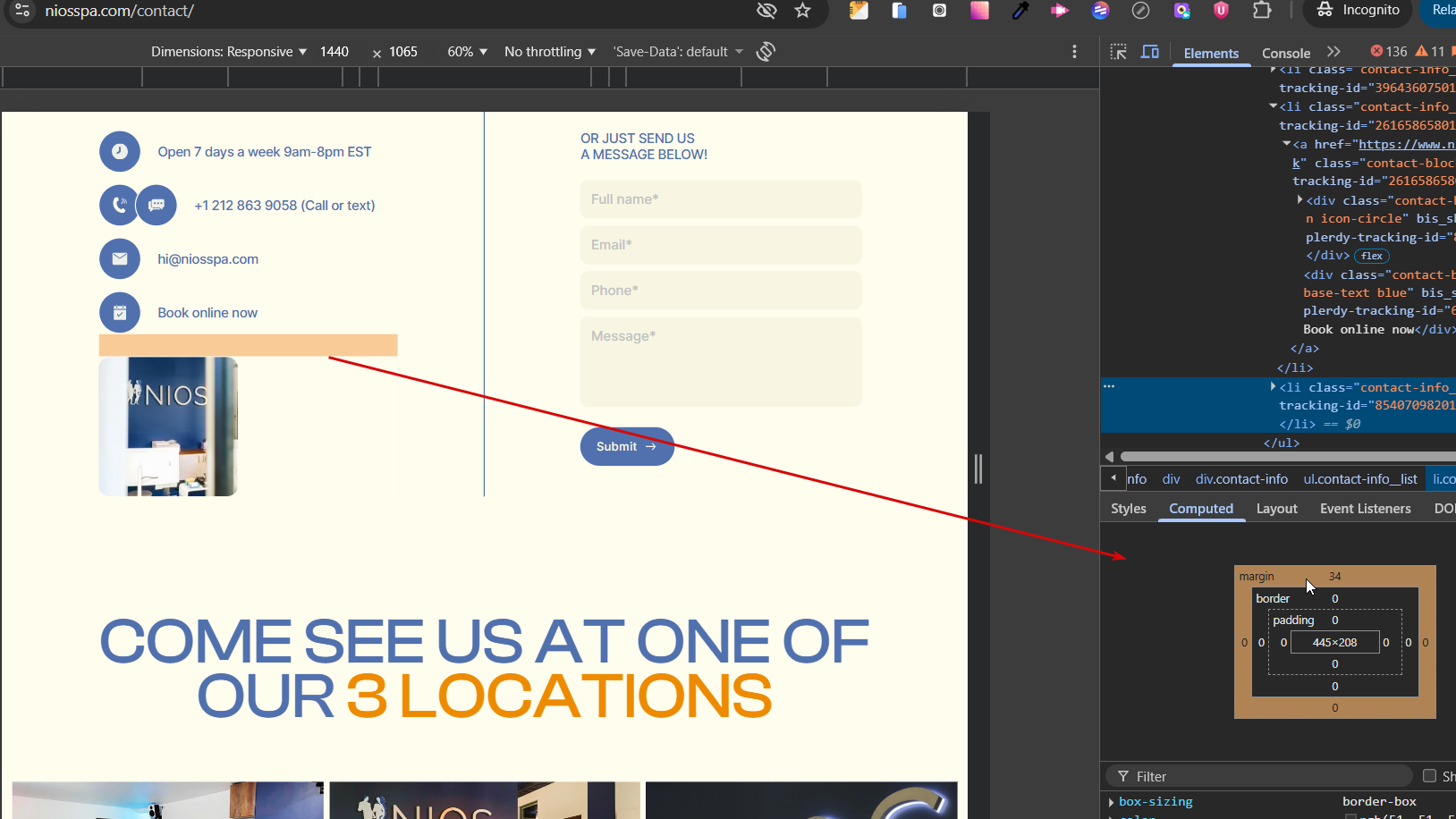This screenshot has width=1456, height=819.
Task: Click the Full name input field
Action: point(720,199)
